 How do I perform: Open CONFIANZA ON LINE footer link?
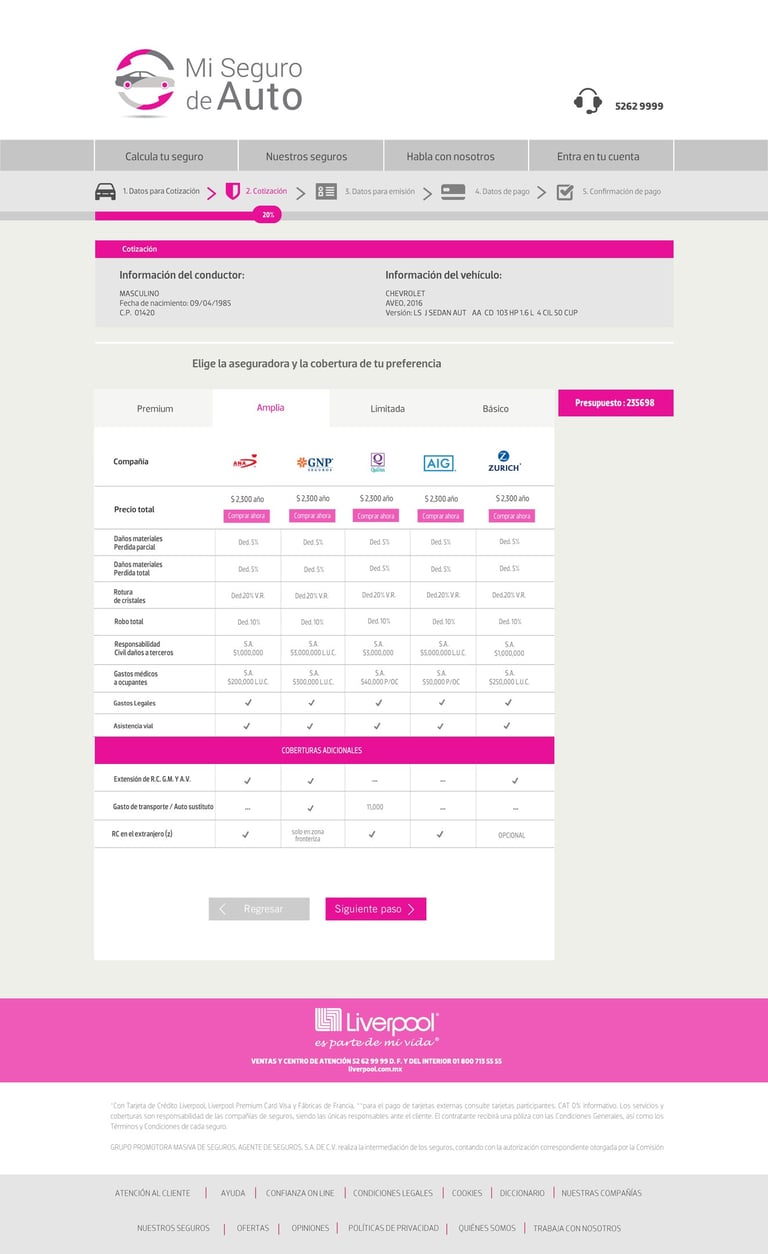300,1193
